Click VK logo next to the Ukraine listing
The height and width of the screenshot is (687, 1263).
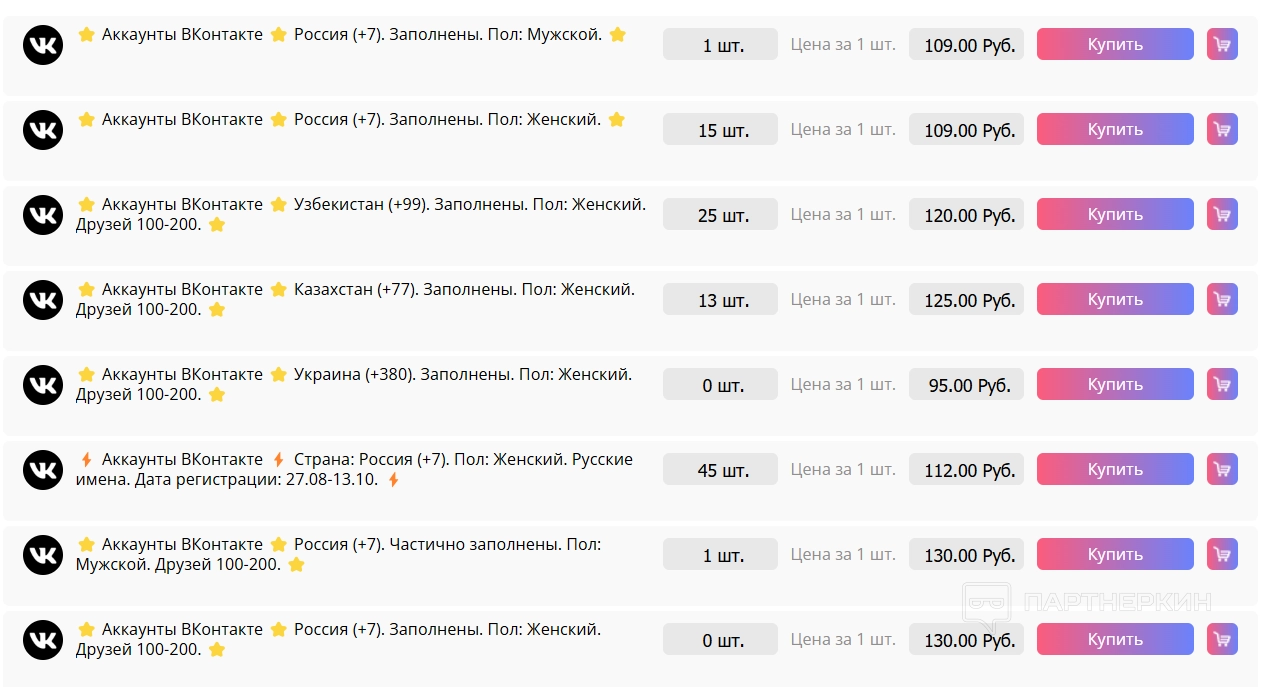[x=43, y=385]
